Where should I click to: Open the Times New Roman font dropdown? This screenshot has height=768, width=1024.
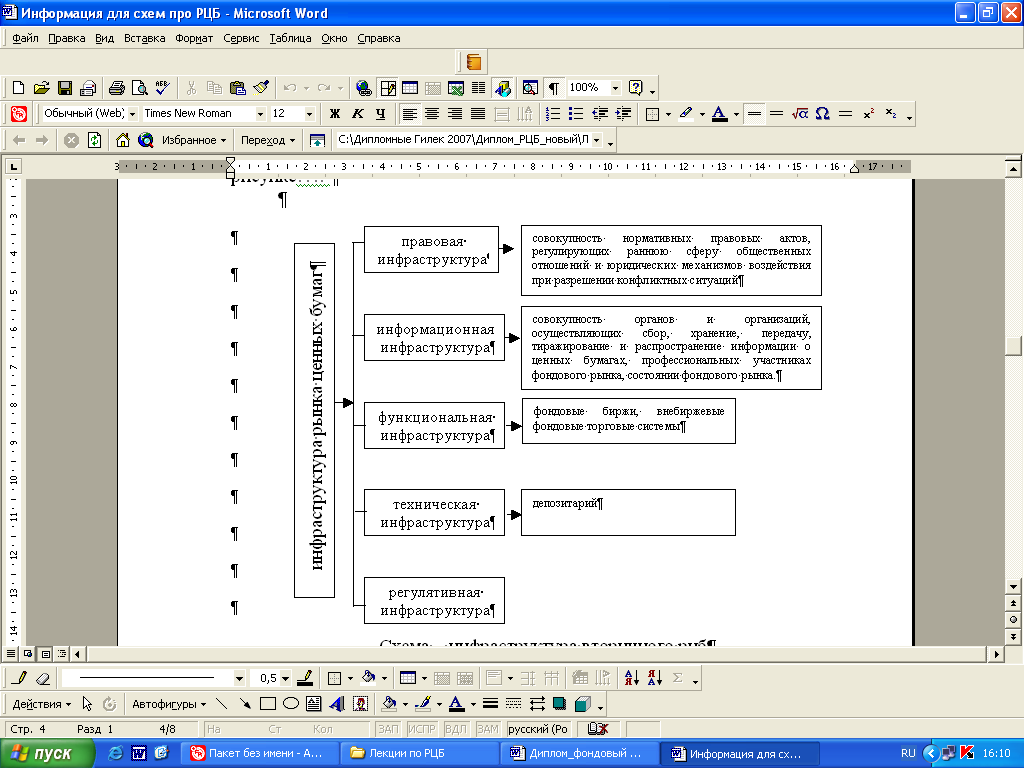click(260, 114)
